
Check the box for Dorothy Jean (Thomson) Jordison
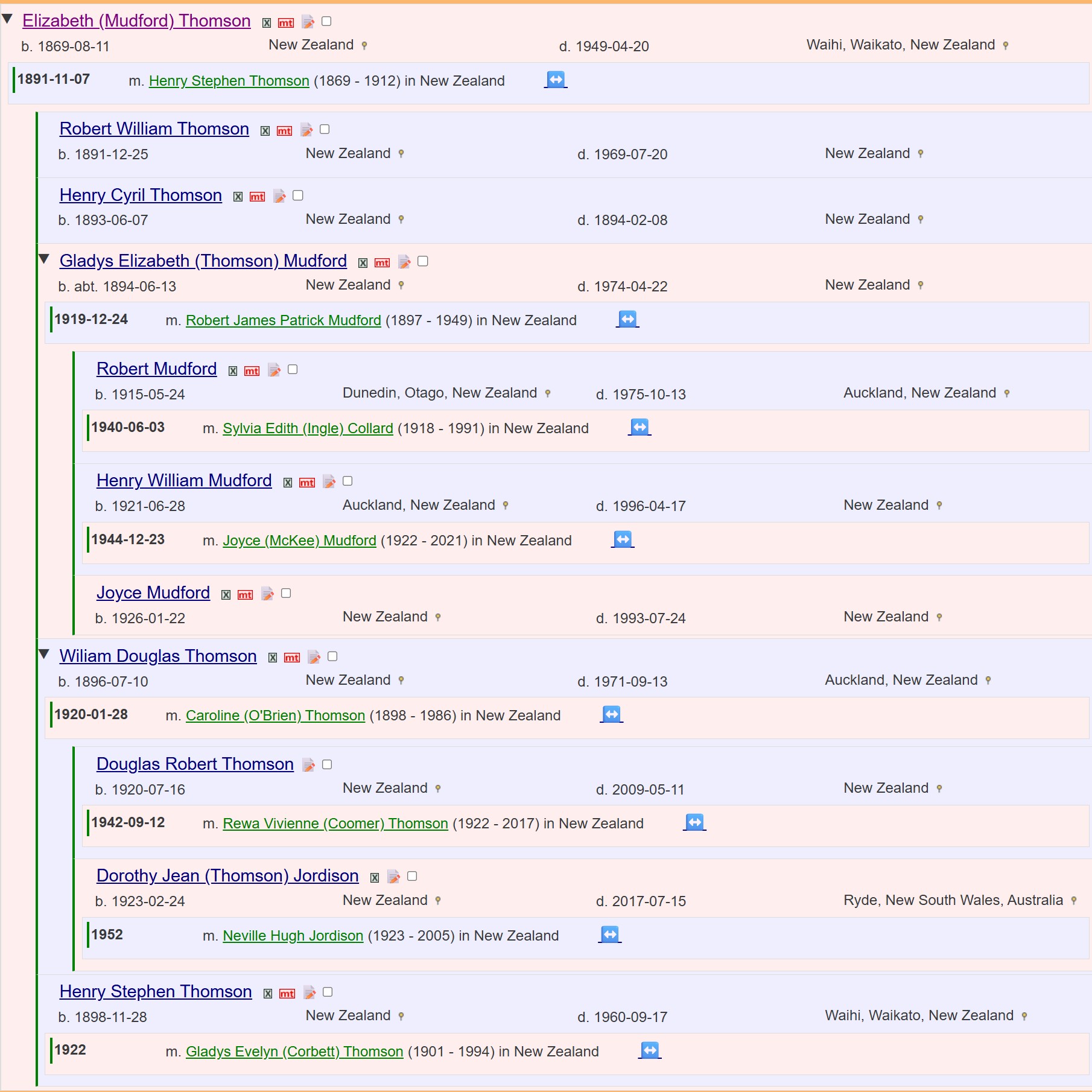pos(412,876)
